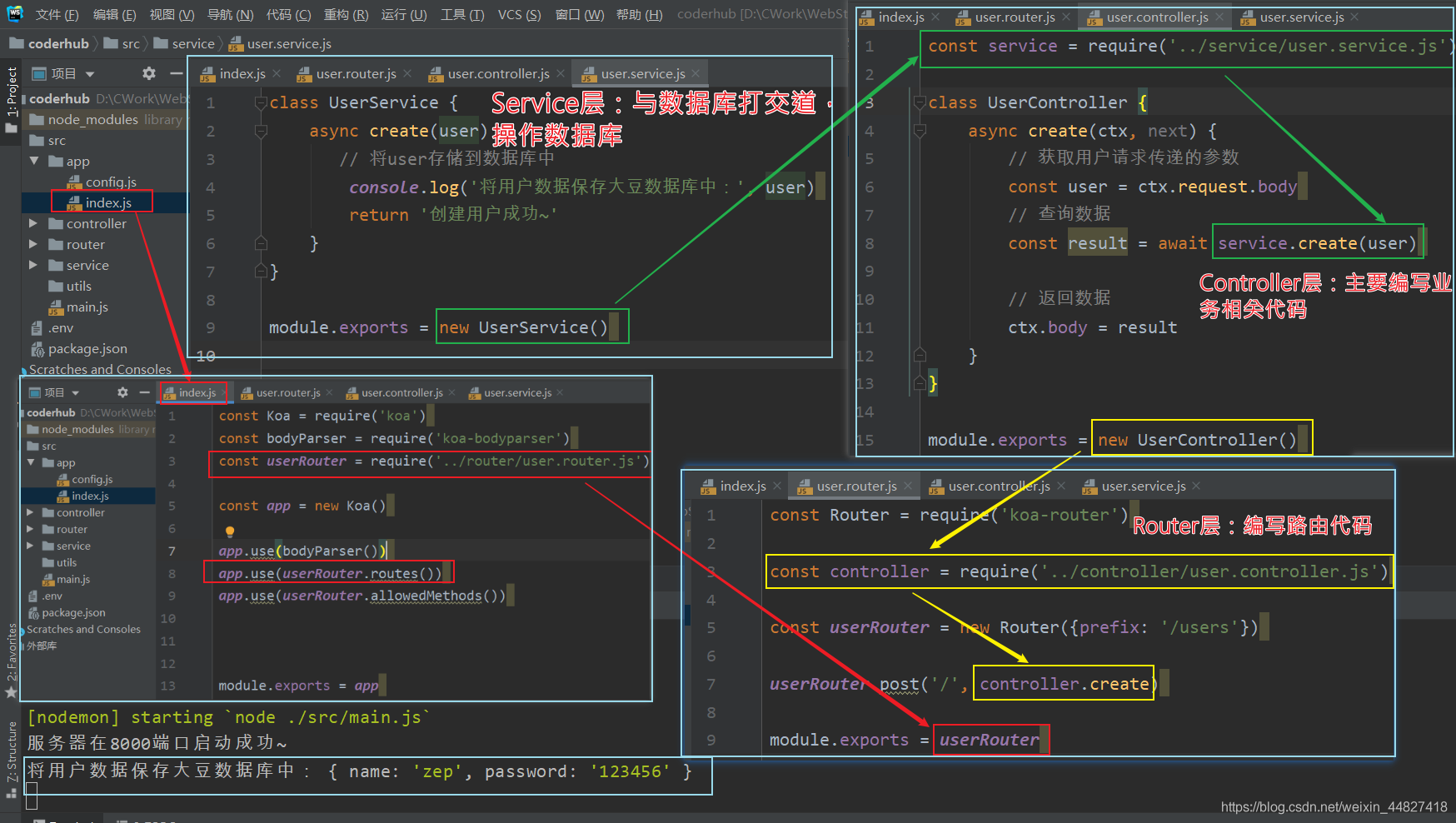Close user.router.js tab in Router-layer editor
This screenshot has width=1456, height=823.
point(908,486)
